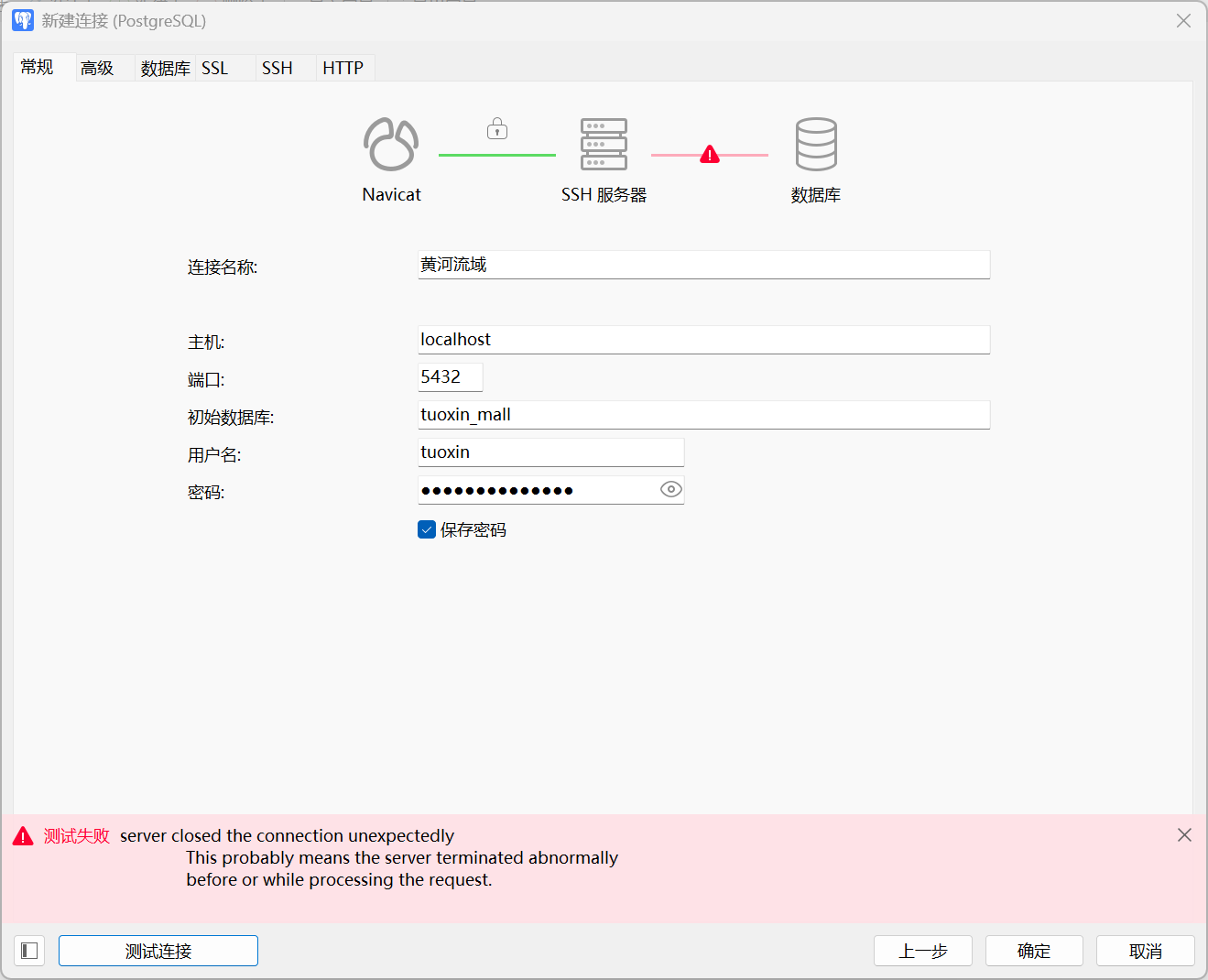Click the 端口 field showing 5432
1208x980 pixels.
pos(451,377)
